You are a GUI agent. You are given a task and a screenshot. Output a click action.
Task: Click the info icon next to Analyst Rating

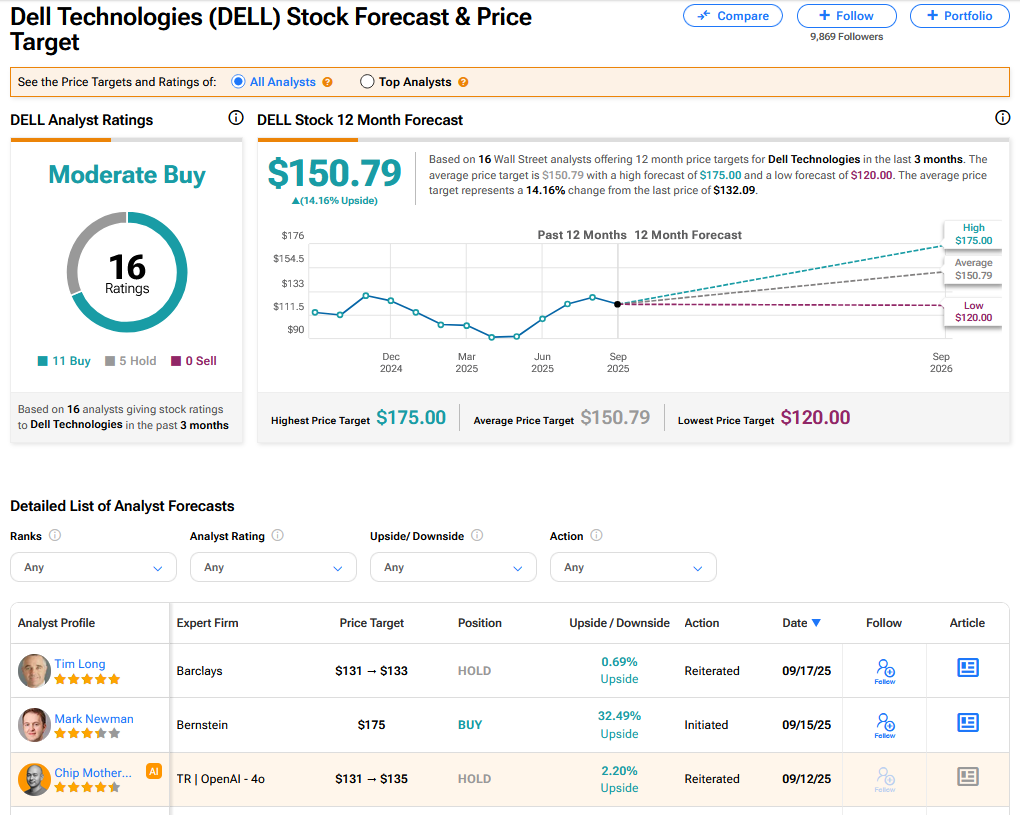(x=278, y=535)
